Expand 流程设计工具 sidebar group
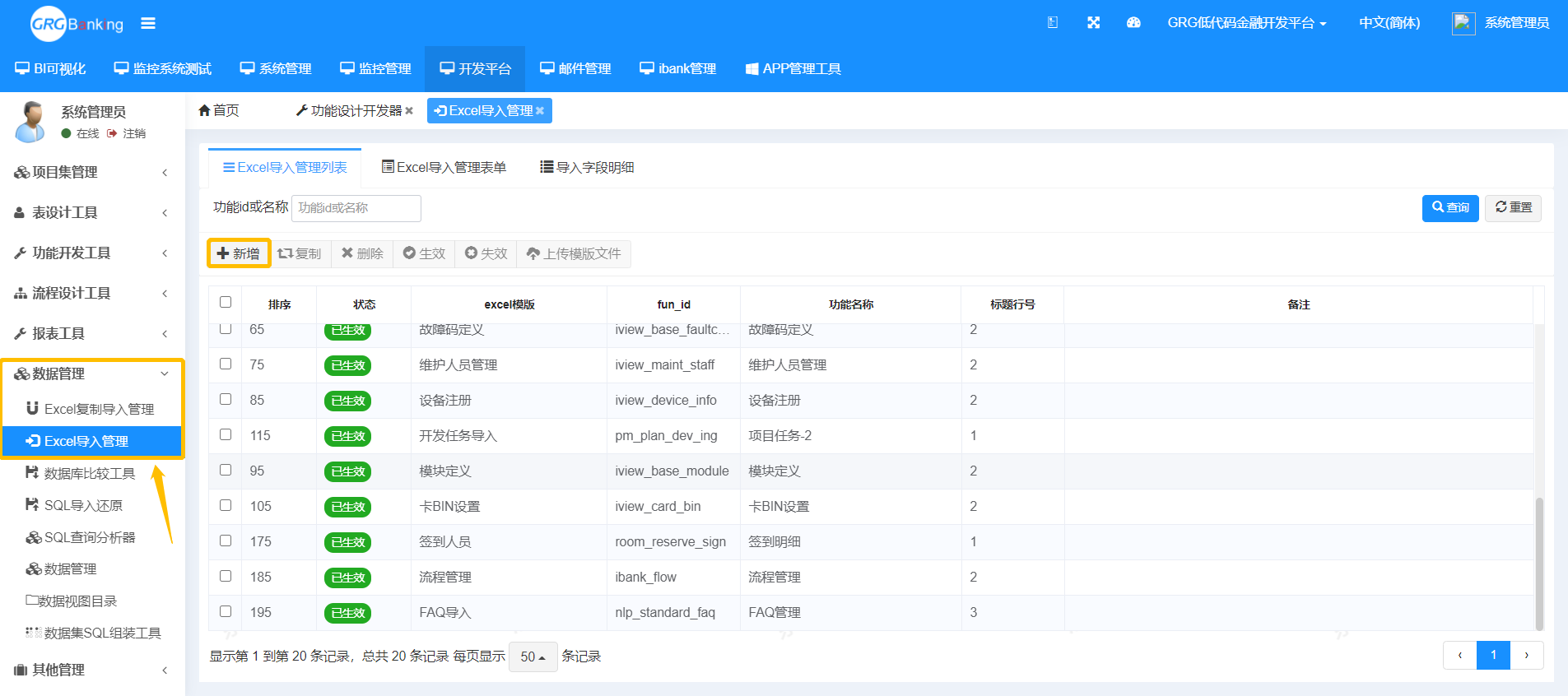 (x=92, y=293)
